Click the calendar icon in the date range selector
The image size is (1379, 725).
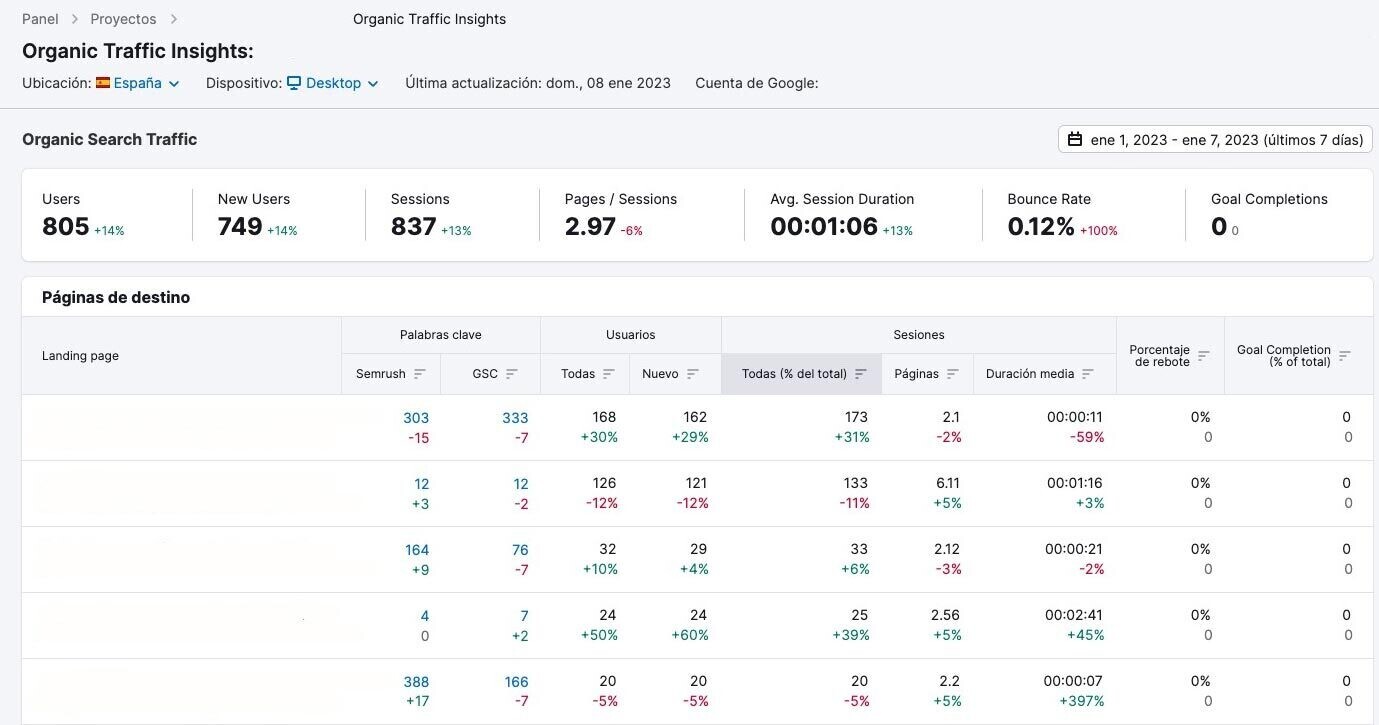[1075, 139]
